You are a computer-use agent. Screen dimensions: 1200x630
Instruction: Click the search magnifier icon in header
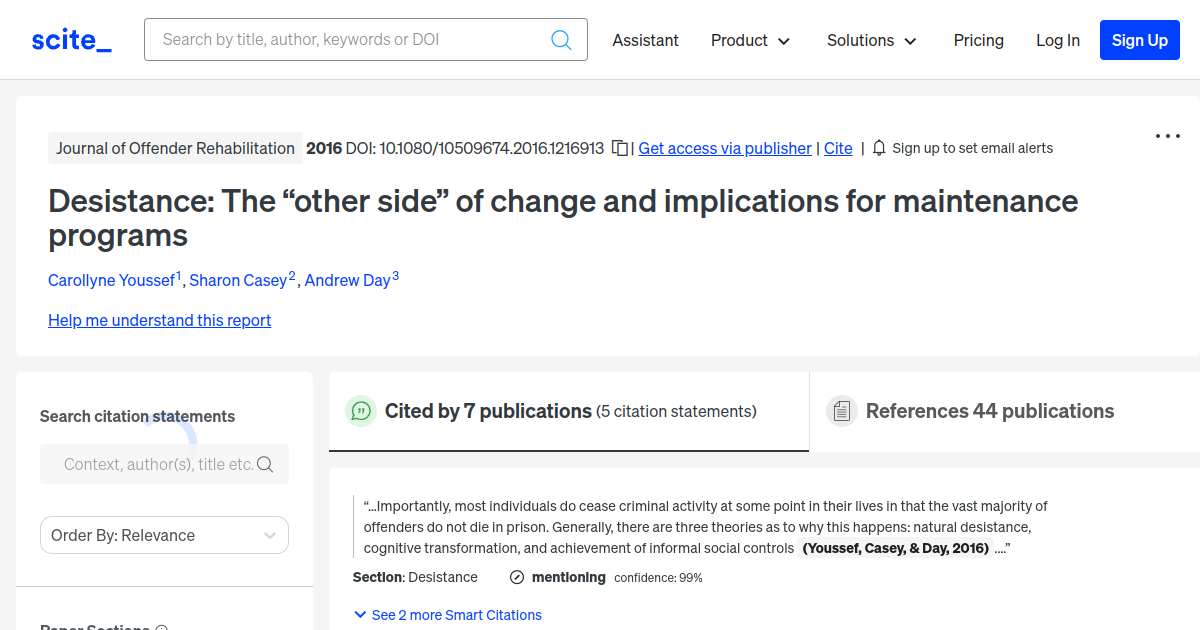561,40
